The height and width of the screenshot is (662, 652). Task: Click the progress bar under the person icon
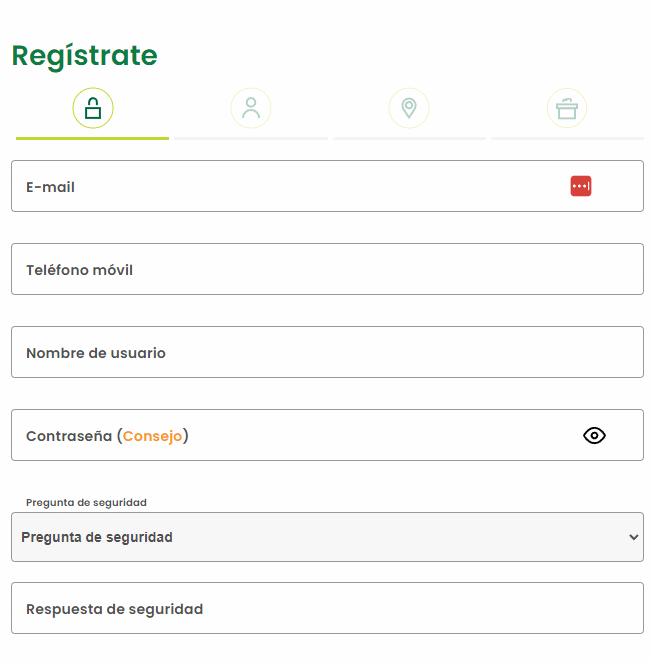251,138
